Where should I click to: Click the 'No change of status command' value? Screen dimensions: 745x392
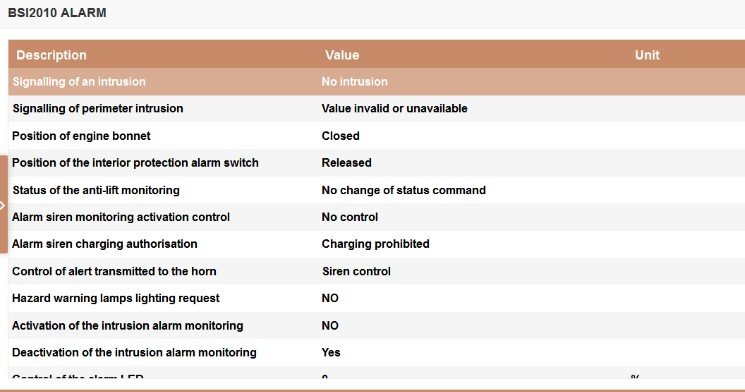(x=403, y=190)
